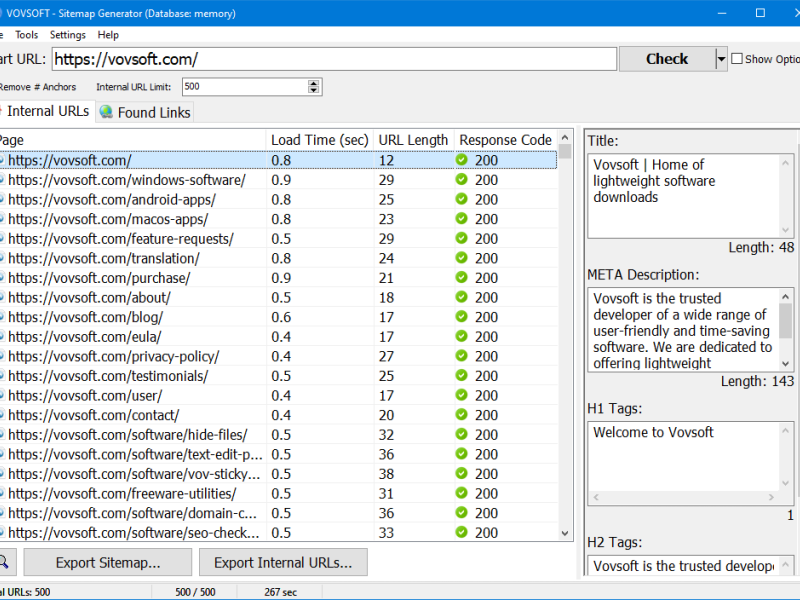800x600 pixels.
Task: Click the 500 / 500 status bar entry
Action: click(x=195, y=592)
